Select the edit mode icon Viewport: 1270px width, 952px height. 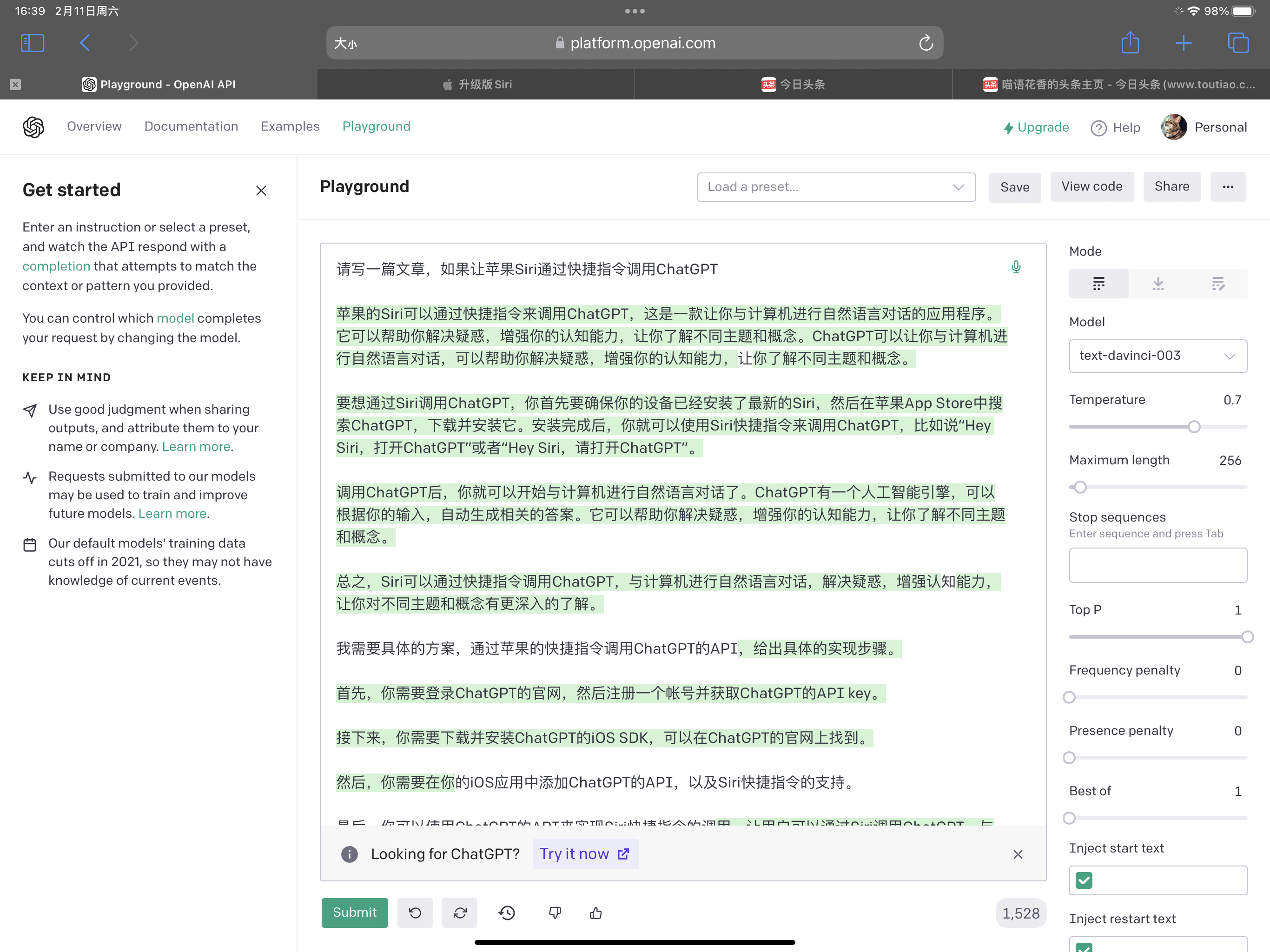click(1218, 283)
